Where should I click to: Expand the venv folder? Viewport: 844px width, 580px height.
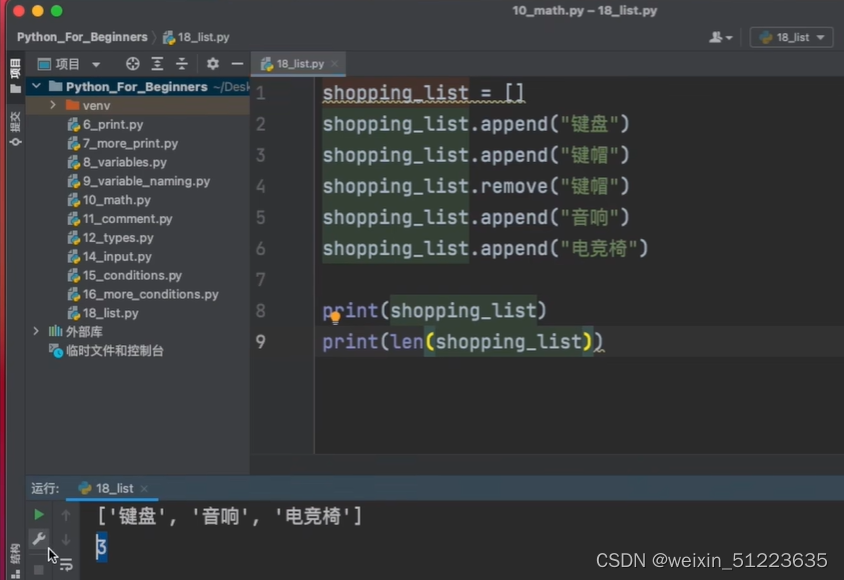point(51,105)
